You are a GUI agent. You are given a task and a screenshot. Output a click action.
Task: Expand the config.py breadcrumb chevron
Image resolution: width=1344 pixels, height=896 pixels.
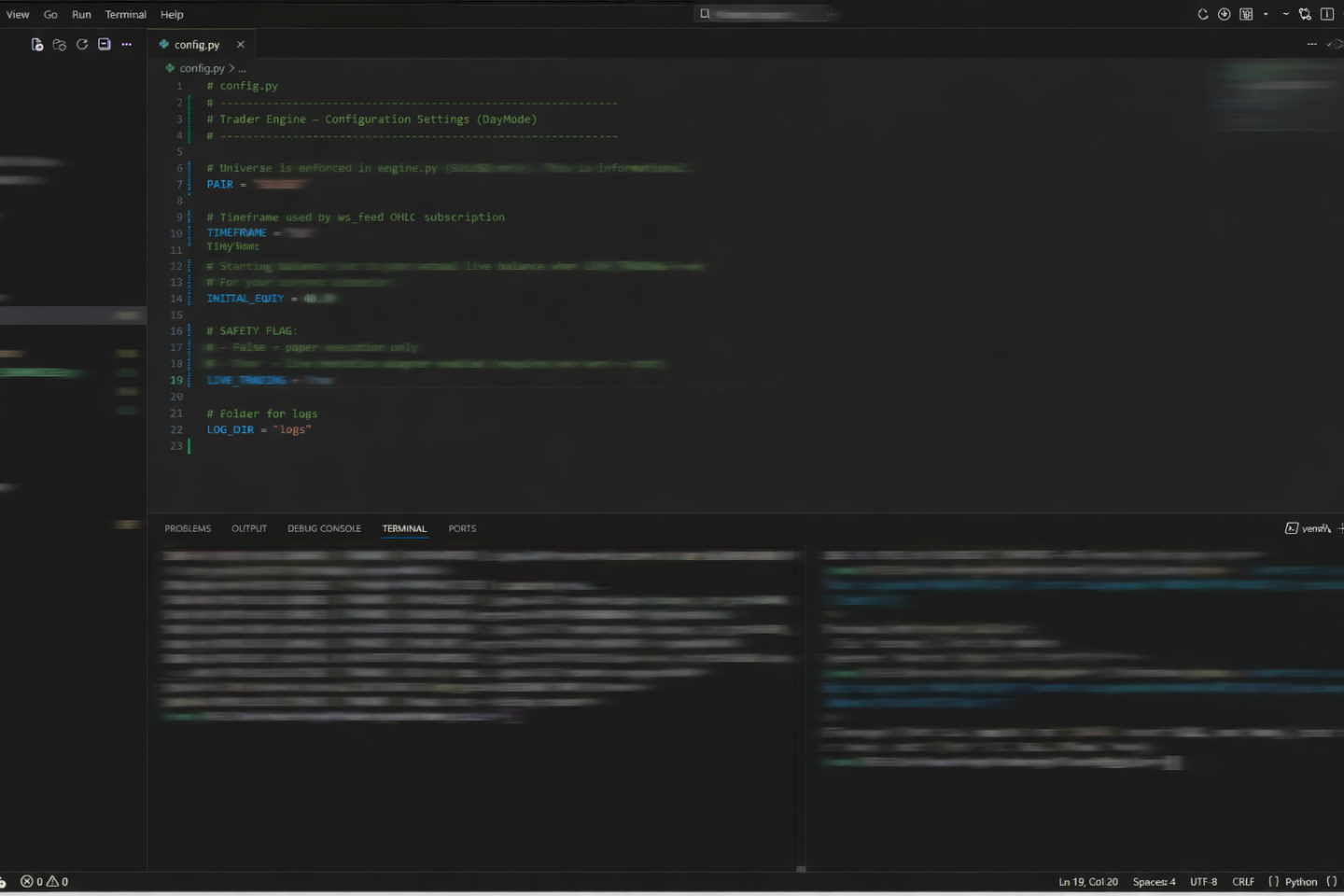point(231,68)
